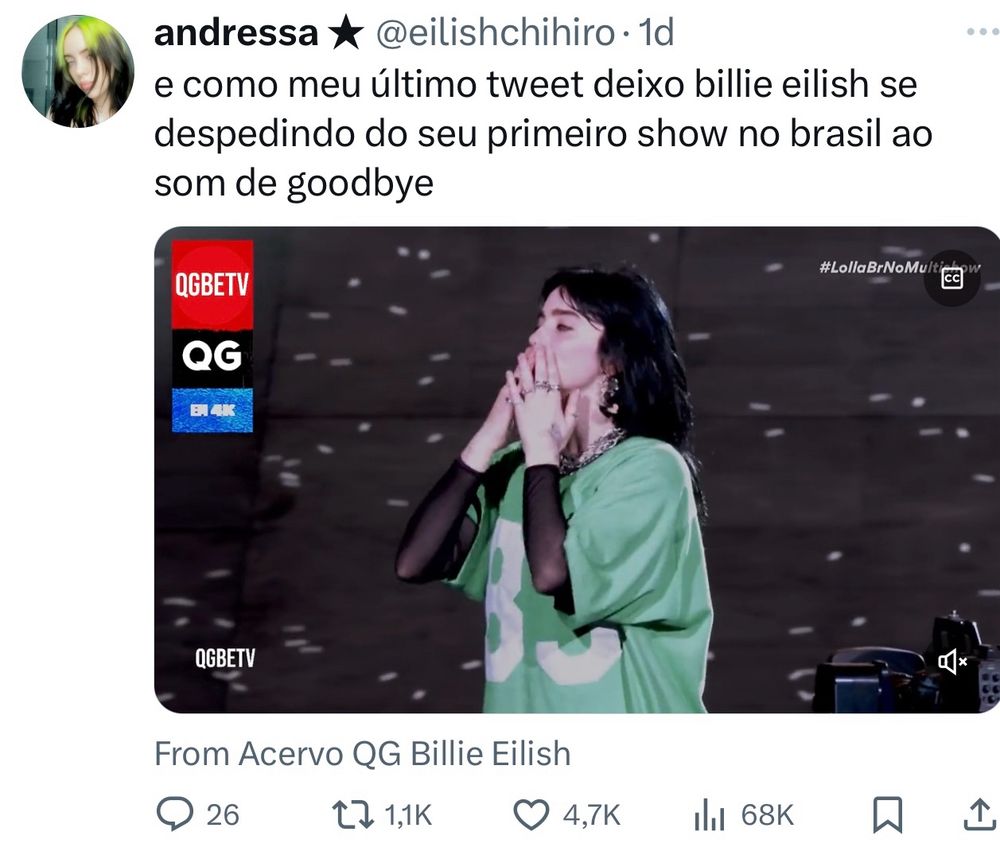Viewport: 1000px width, 858px height.
Task: Play the embedded concert video
Action: tap(577, 470)
